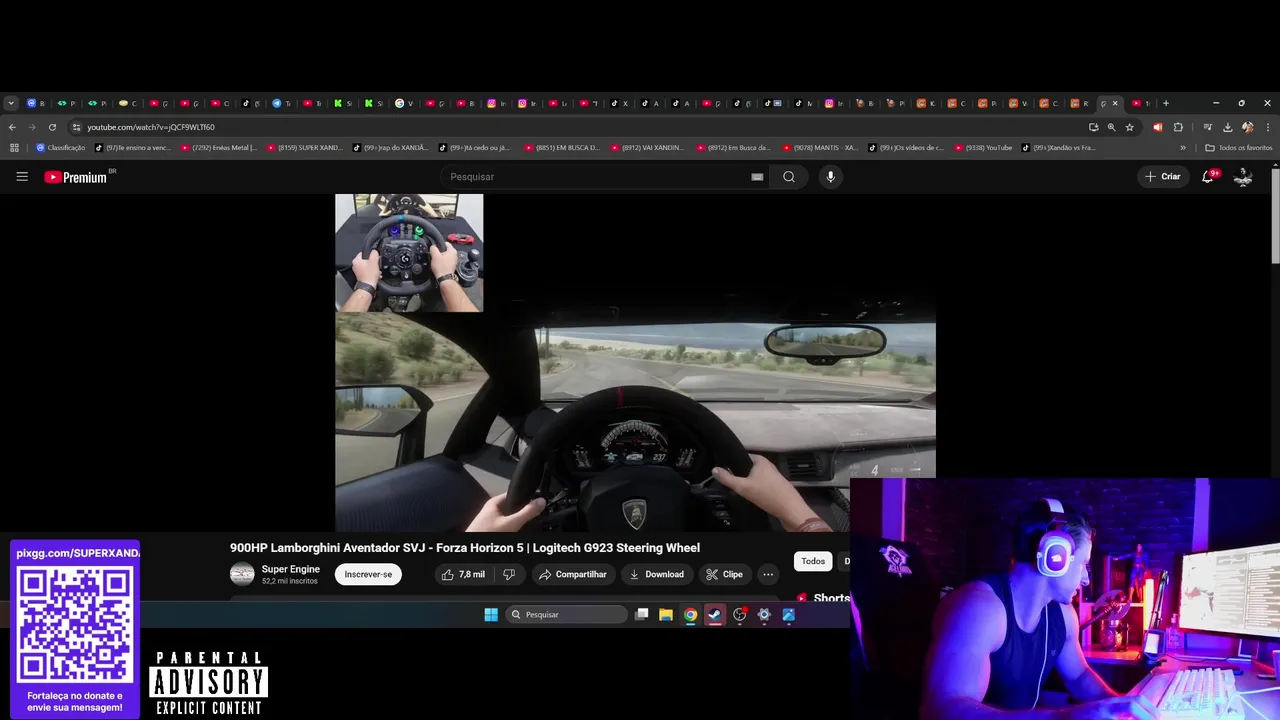Open the (7292) Enéas Metal bookmark
Screen dimensions: 1280x720
(x=219, y=148)
